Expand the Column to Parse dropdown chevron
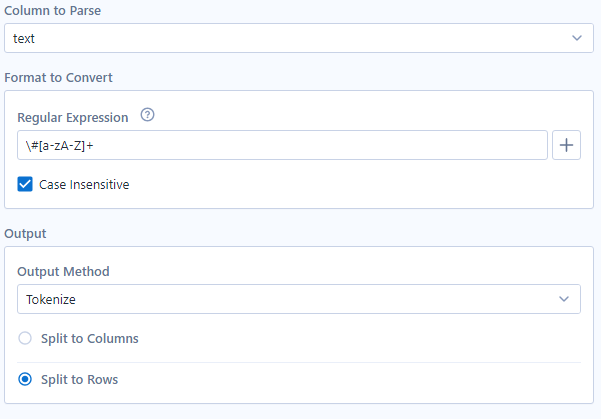The width and height of the screenshot is (601, 419). tap(576, 38)
